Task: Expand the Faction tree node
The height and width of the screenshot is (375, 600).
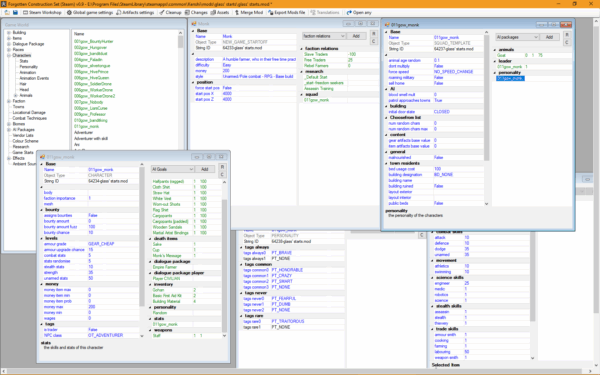Action: pos(9,101)
